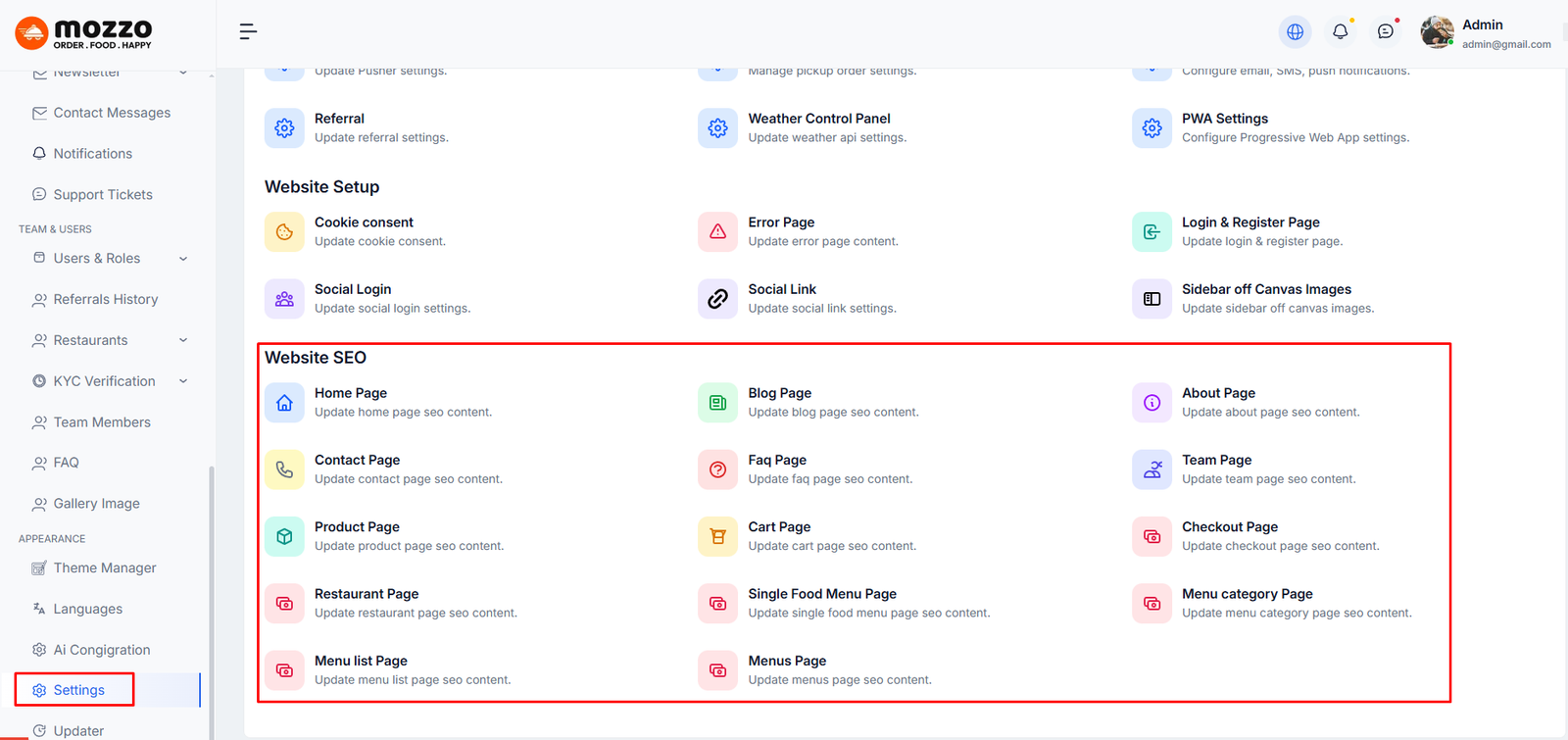Click the hamburger menu toggle icon
This screenshot has height=740, width=1568.
click(x=248, y=32)
